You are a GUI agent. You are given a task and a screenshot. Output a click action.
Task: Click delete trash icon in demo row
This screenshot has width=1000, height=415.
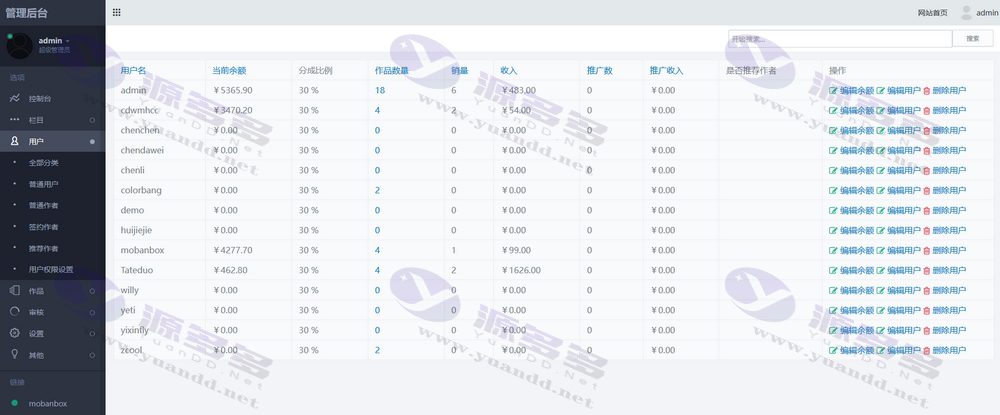[927, 210]
